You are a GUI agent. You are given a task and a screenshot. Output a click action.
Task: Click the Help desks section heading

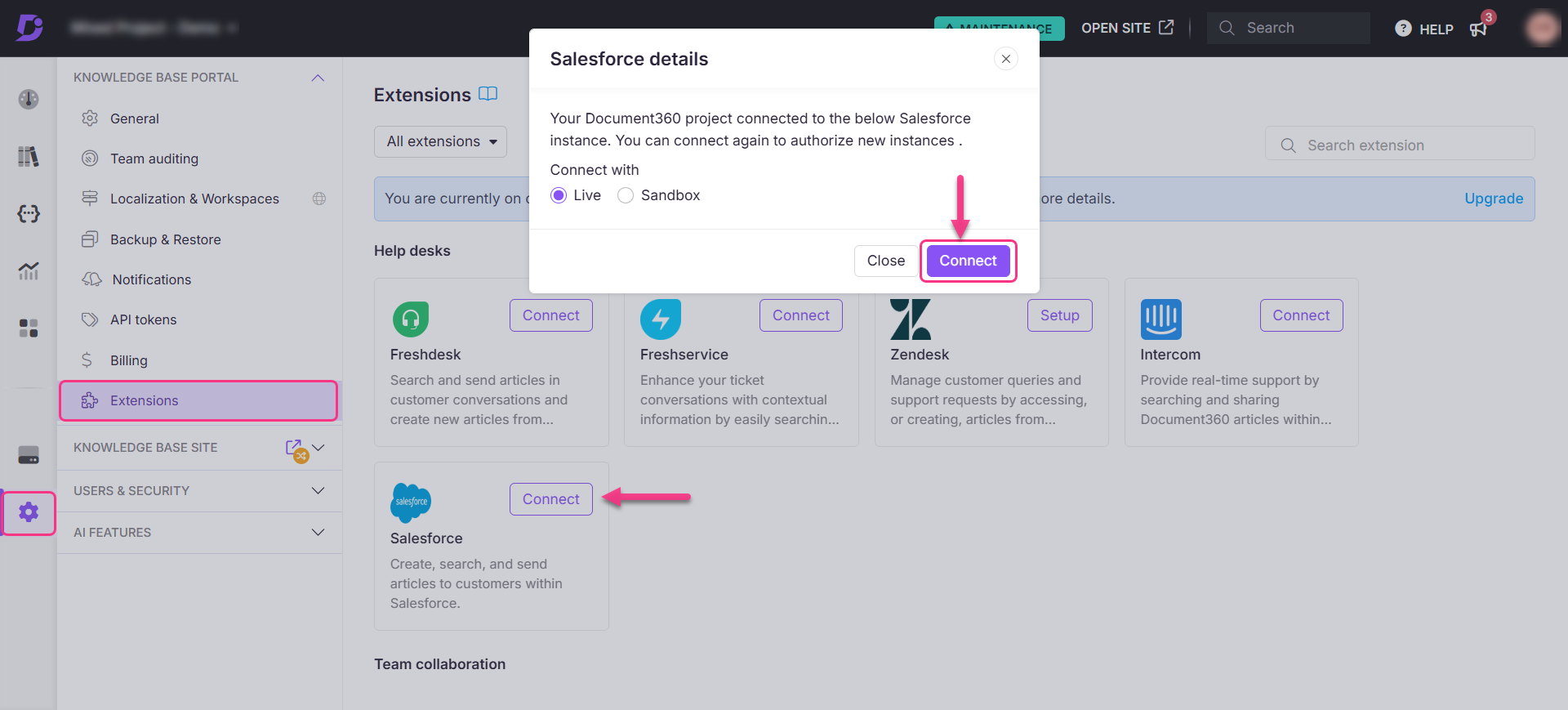(412, 251)
